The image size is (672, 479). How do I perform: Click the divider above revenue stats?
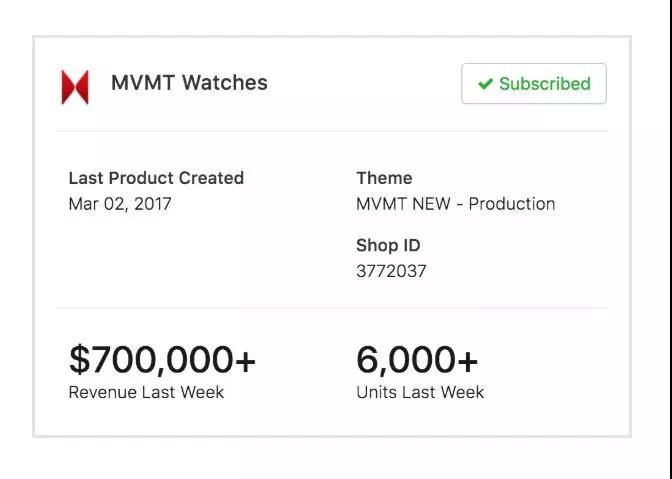coord(330,308)
